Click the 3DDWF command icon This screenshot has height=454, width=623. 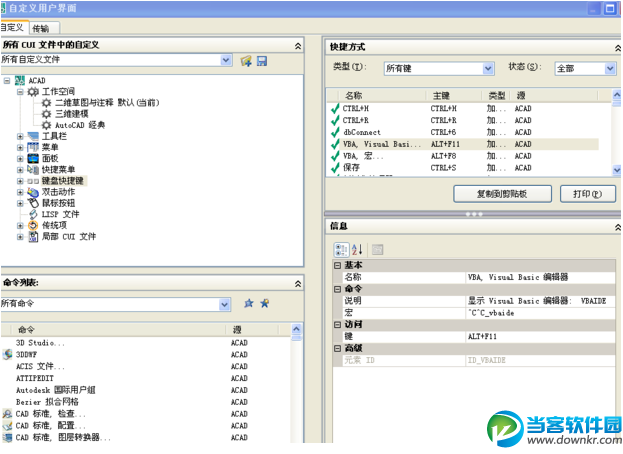pyautogui.click(x=8, y=354)
